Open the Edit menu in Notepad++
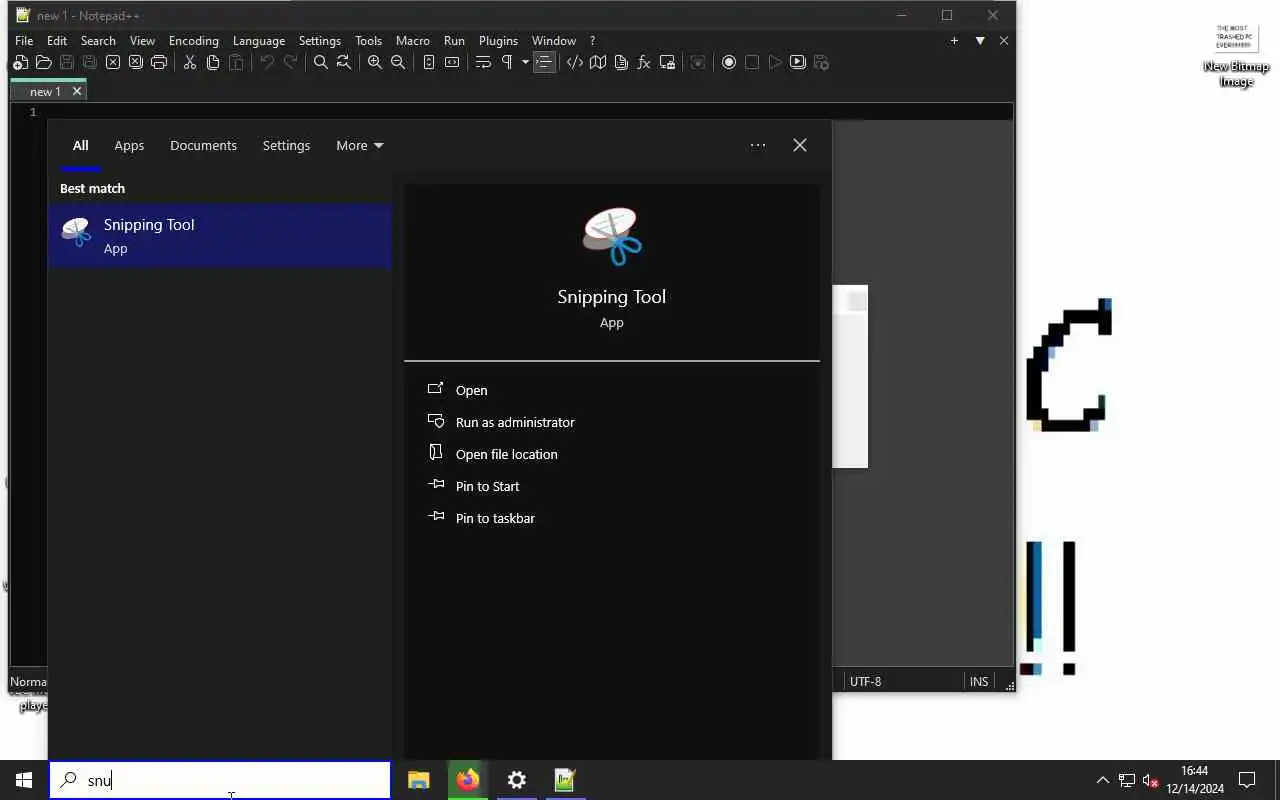The image size is (1280, 800). click(57, 41)
